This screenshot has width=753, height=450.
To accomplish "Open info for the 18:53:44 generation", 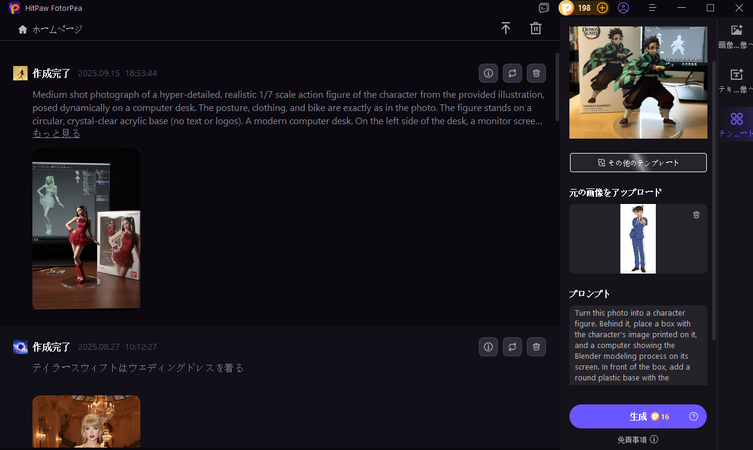I will tap(488, 73).
